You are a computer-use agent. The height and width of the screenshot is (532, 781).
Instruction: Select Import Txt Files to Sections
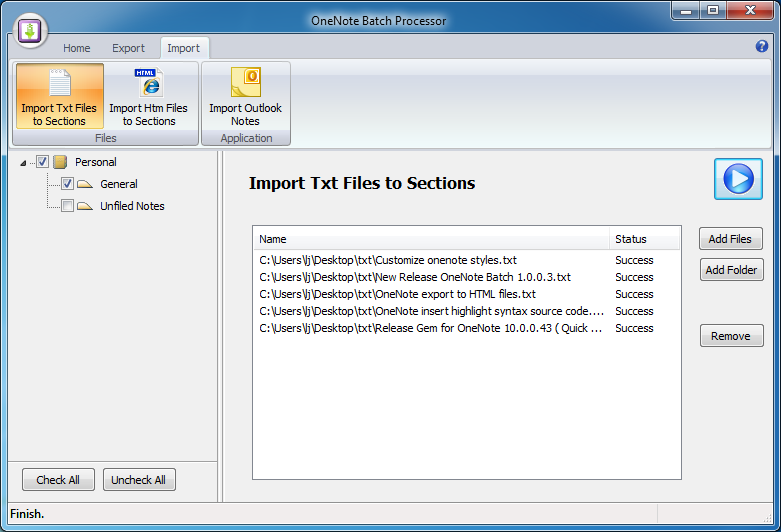click(x=59, y=96)
